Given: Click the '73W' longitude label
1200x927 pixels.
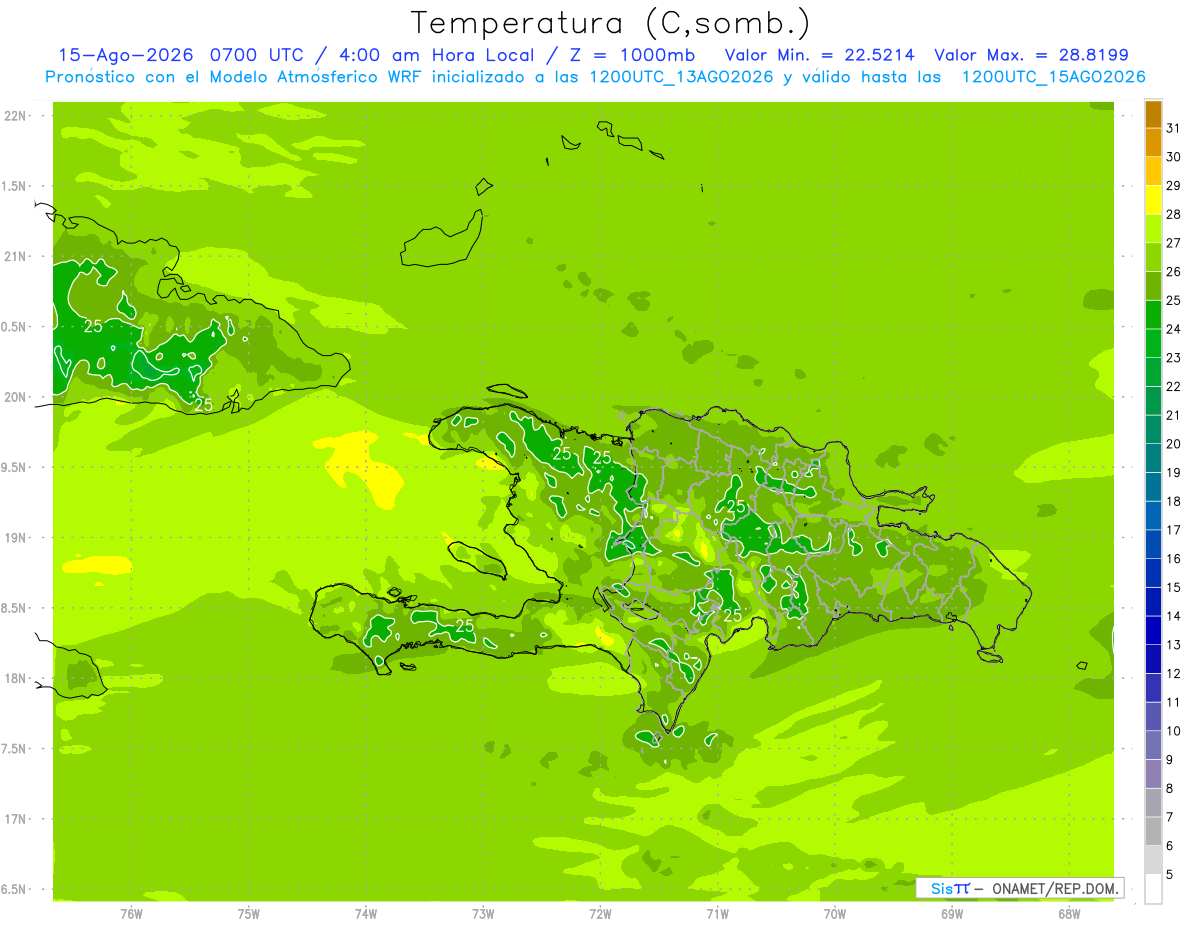Looking at the screenshot, I should tap(483, 913).
